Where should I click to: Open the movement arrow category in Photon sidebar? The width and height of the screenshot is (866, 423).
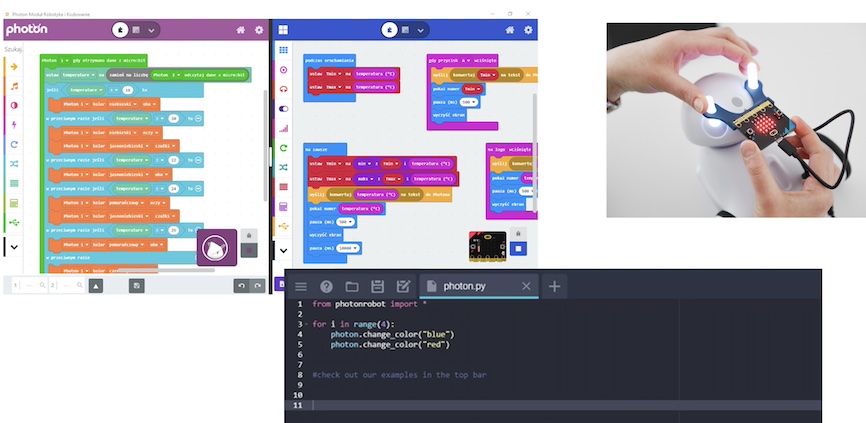point(14,67)
